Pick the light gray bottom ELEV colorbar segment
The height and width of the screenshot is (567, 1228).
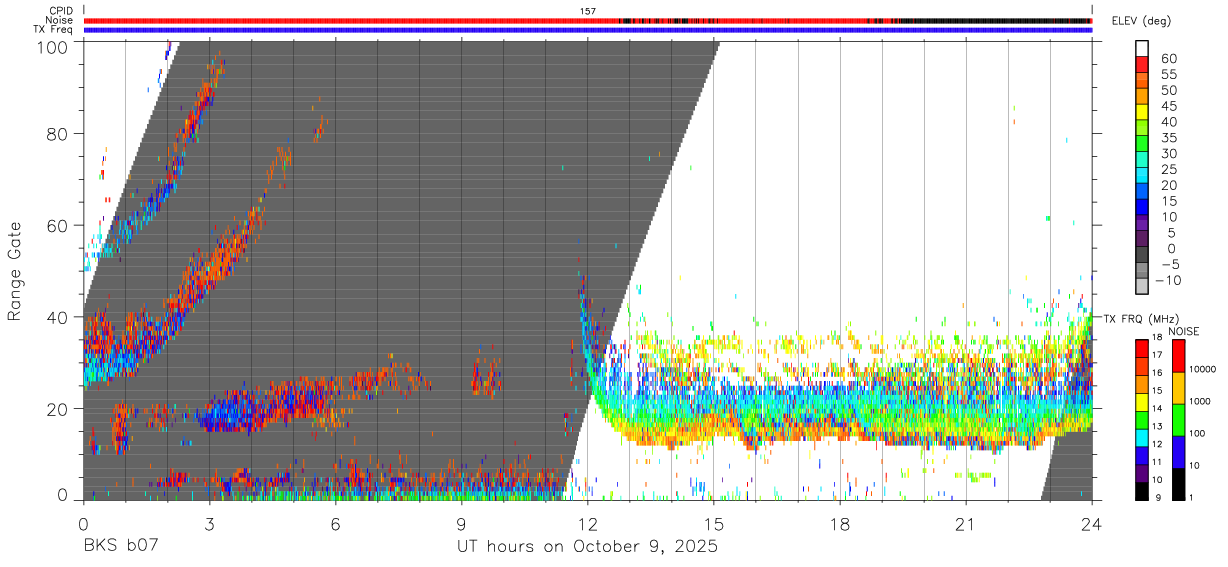1142,286
